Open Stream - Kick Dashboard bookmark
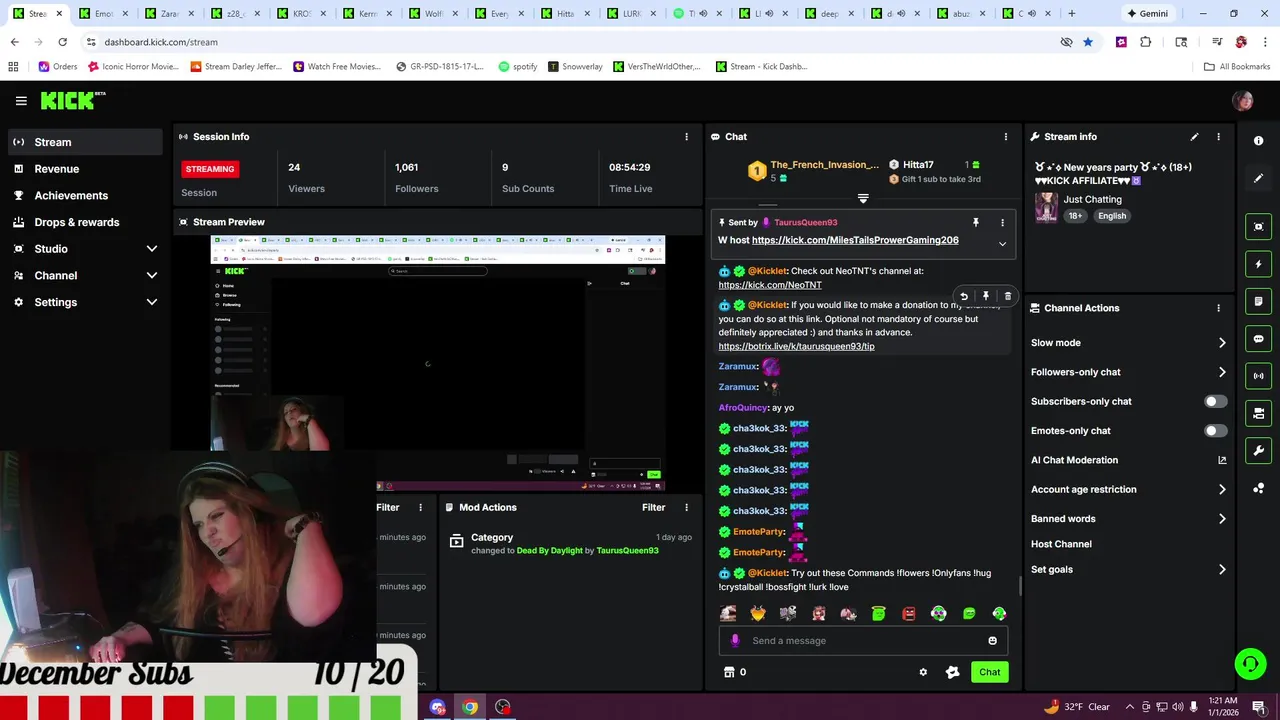 tap(761, 67)
